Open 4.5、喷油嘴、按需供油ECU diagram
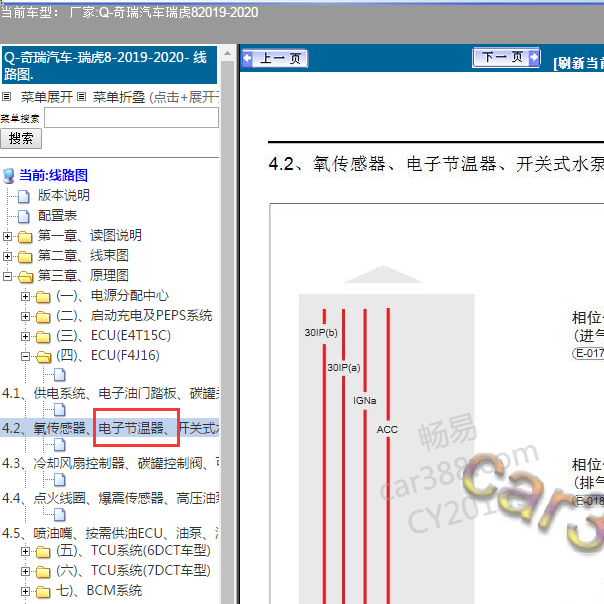604x604 pixels. click(x=111, y=533)
